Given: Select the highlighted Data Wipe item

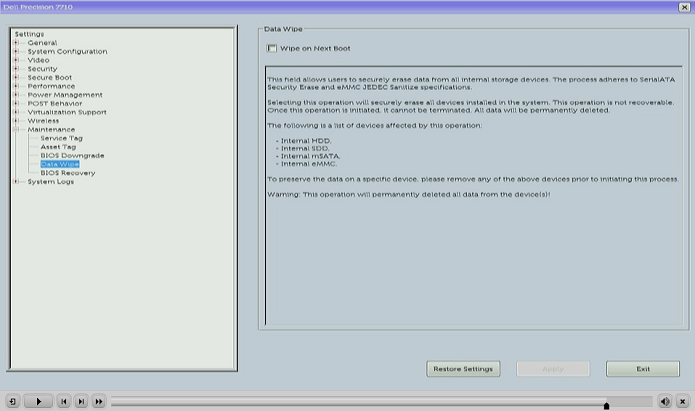Looking at the screenshot, I should [60, 164].
